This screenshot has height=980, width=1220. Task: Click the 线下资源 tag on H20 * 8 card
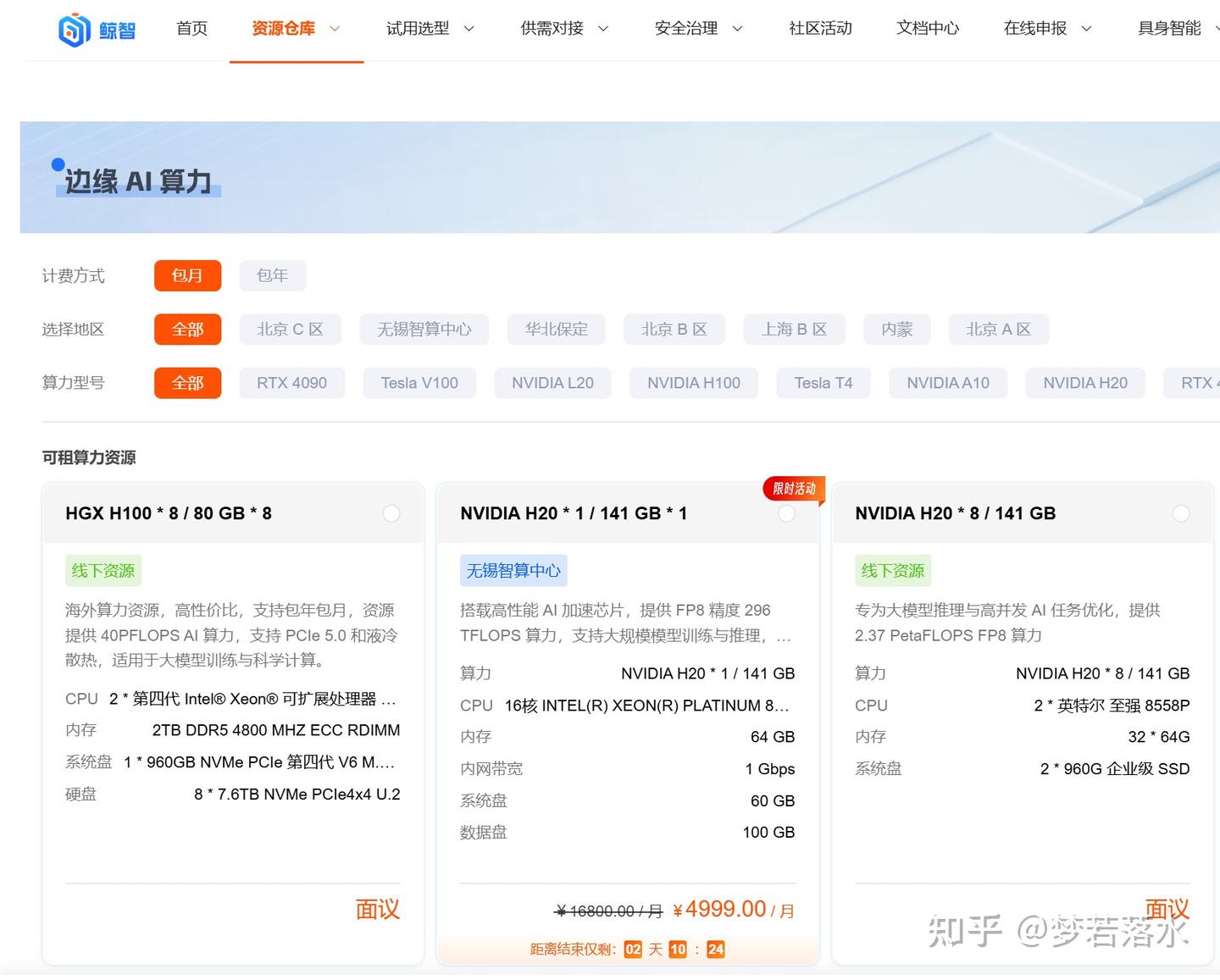(893, 571)
